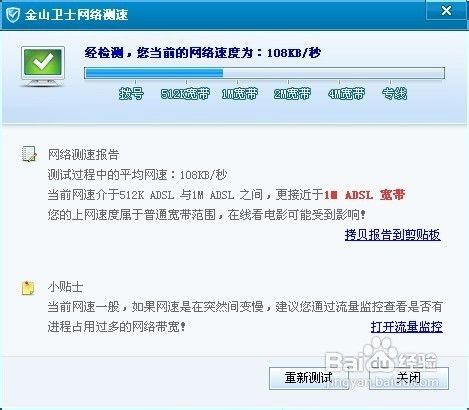Click the 512K宽带 marker label
This screenshot has width=469, height=410.
[185, 94]
